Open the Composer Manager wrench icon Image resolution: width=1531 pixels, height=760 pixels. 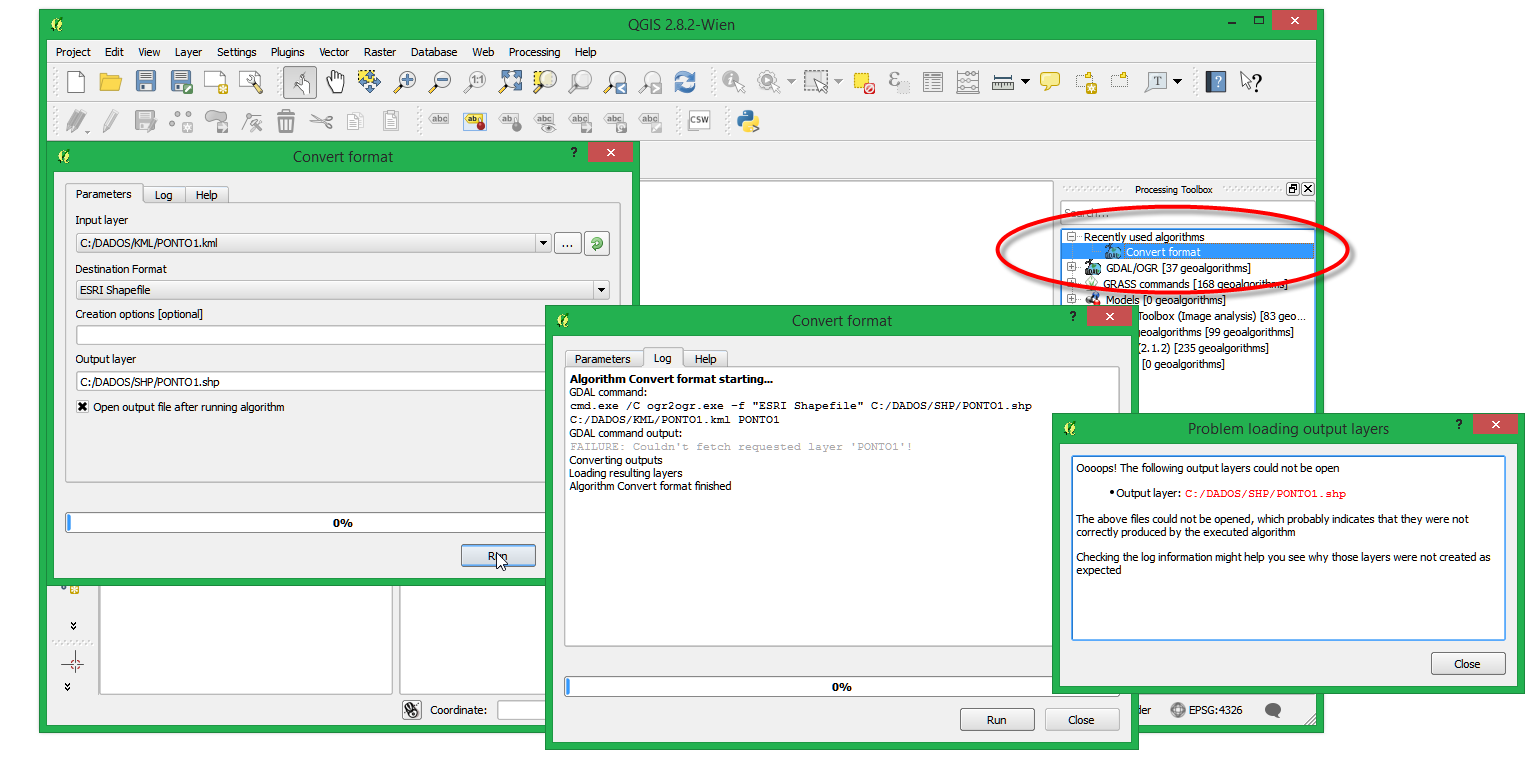point(251,82)
